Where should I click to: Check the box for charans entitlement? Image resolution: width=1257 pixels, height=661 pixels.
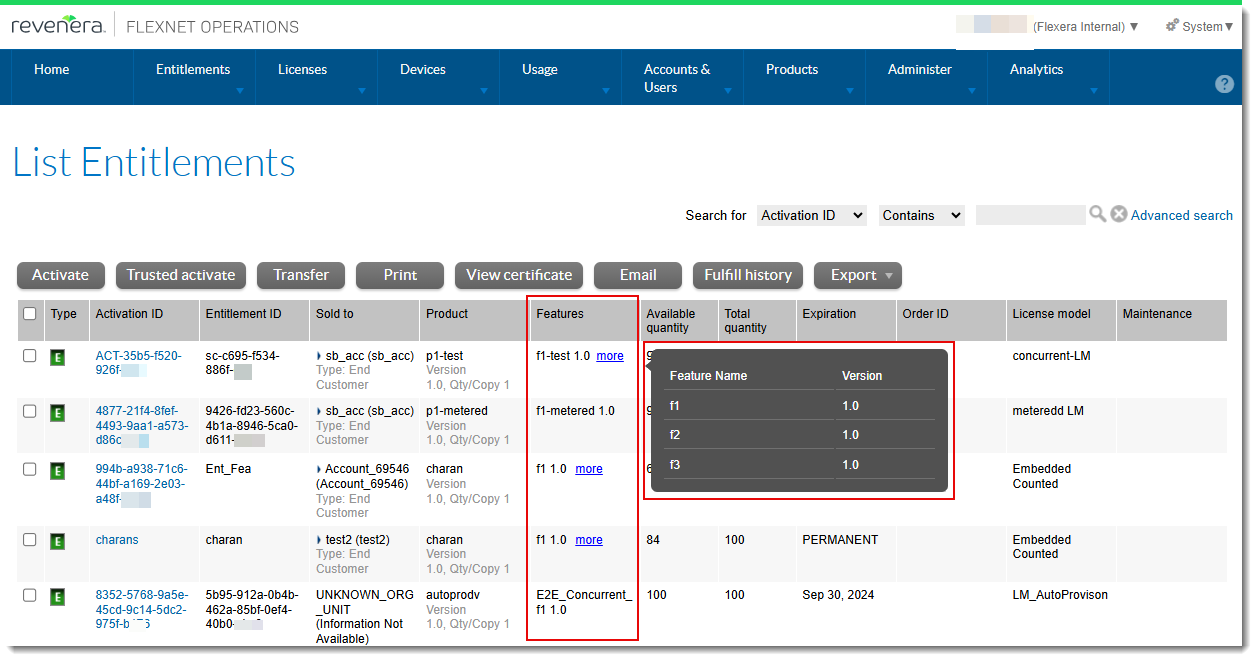coord(30,540)
